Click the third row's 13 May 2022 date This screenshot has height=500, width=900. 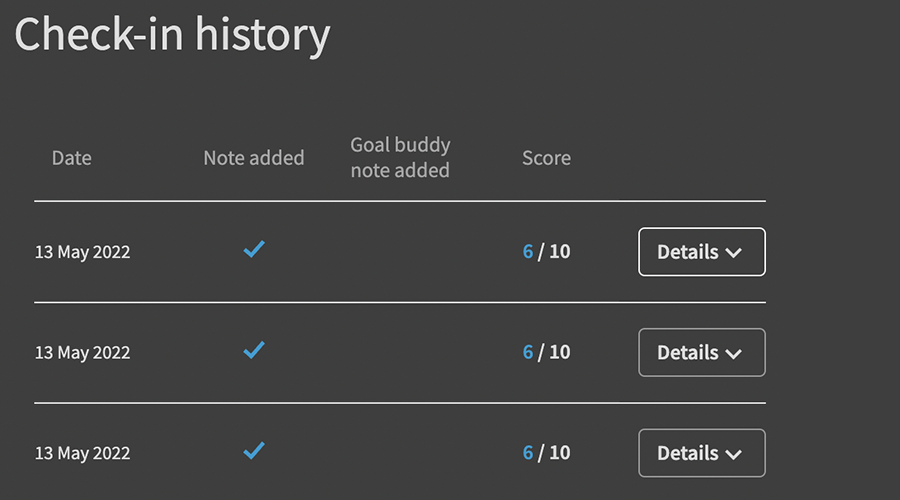(83, 453)
